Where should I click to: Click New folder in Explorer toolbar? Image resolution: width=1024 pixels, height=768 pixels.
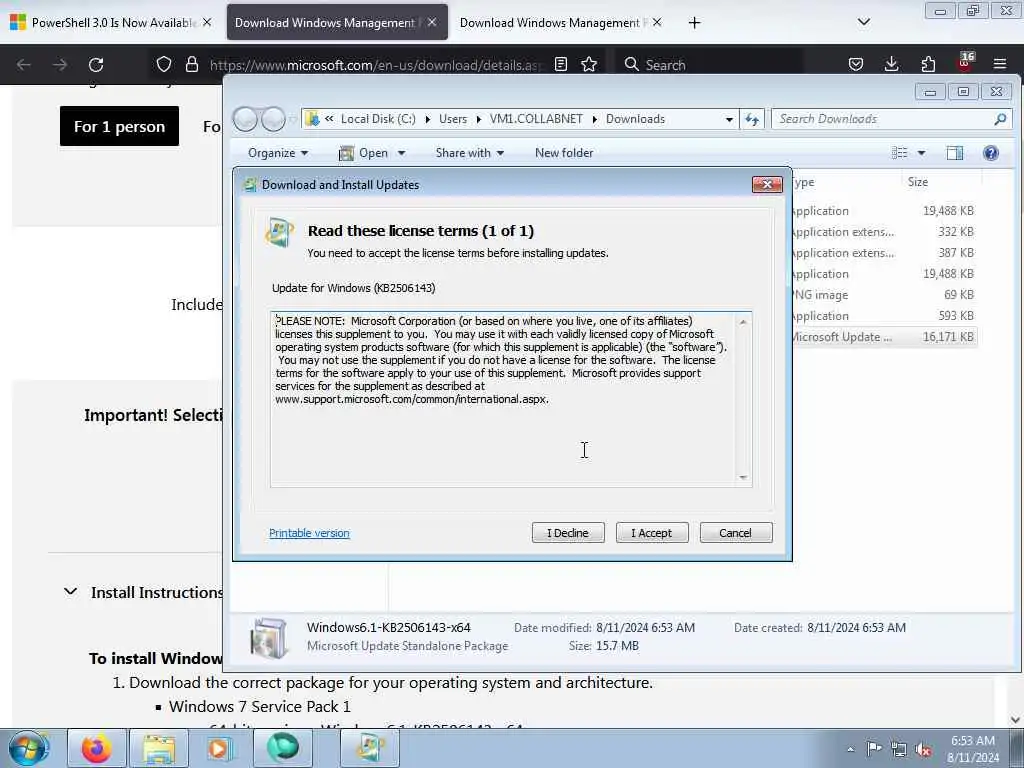[564, 153]
